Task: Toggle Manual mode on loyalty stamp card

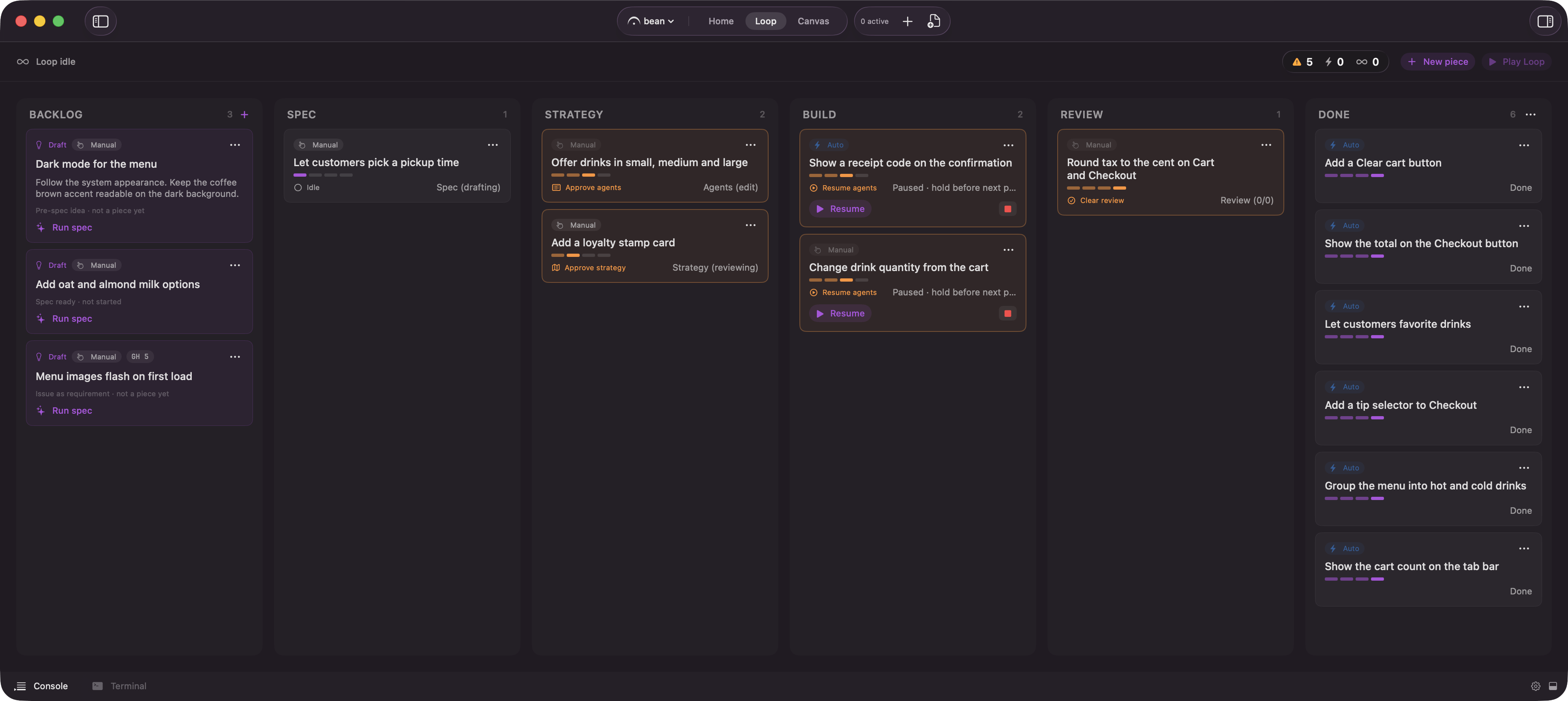Action: [x=576, y=225]
